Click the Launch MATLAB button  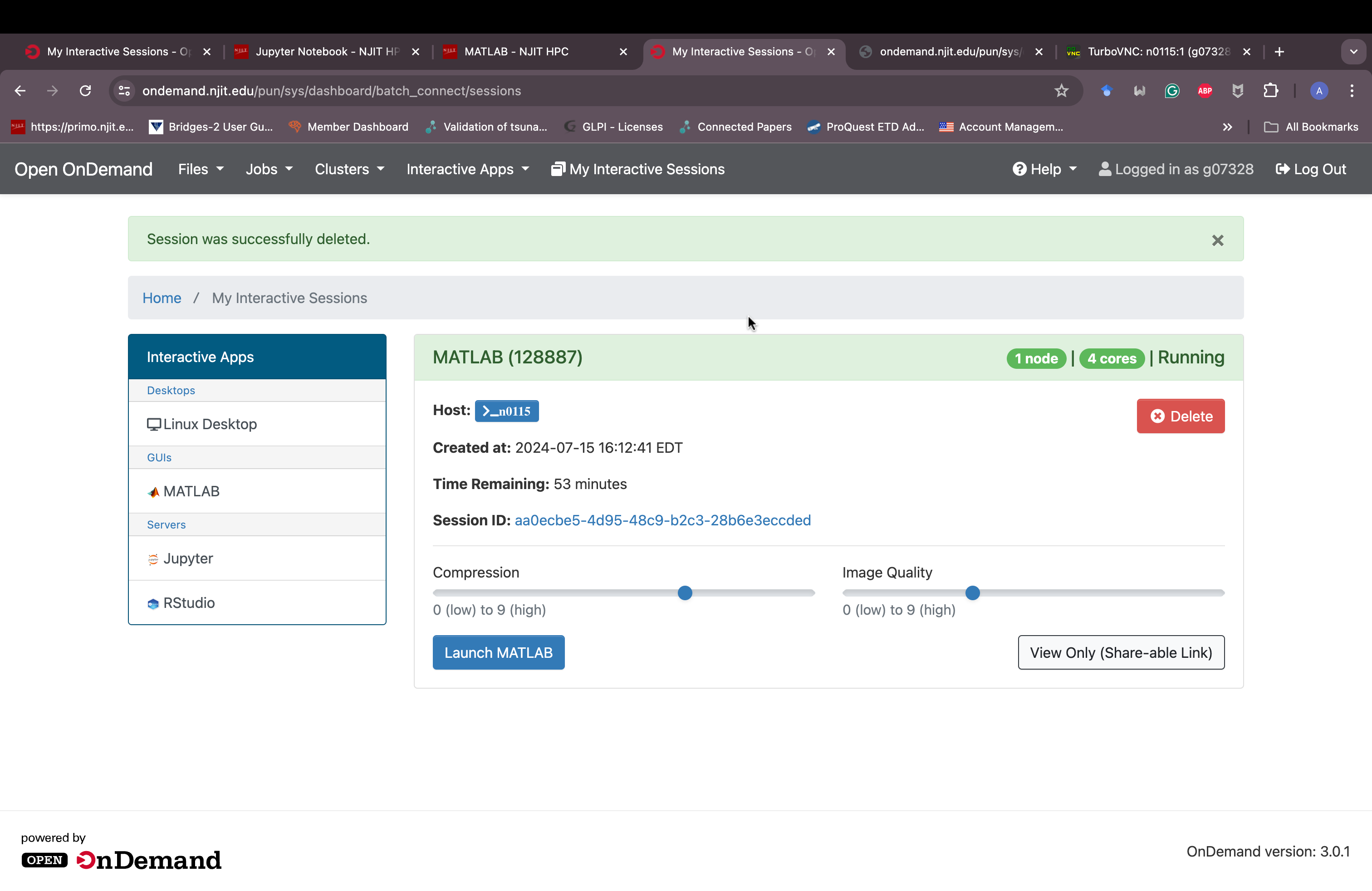click(x=499, y=652)
